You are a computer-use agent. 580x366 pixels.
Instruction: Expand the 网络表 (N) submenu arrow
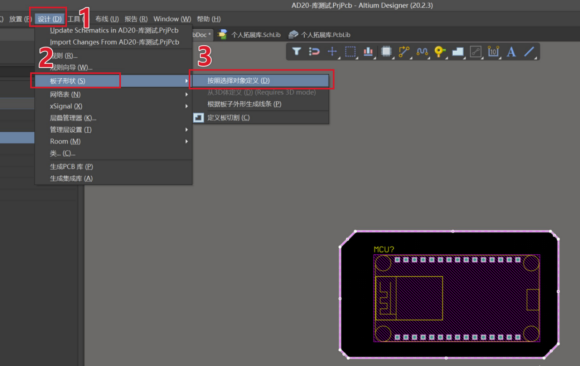[x=186, y=94]
